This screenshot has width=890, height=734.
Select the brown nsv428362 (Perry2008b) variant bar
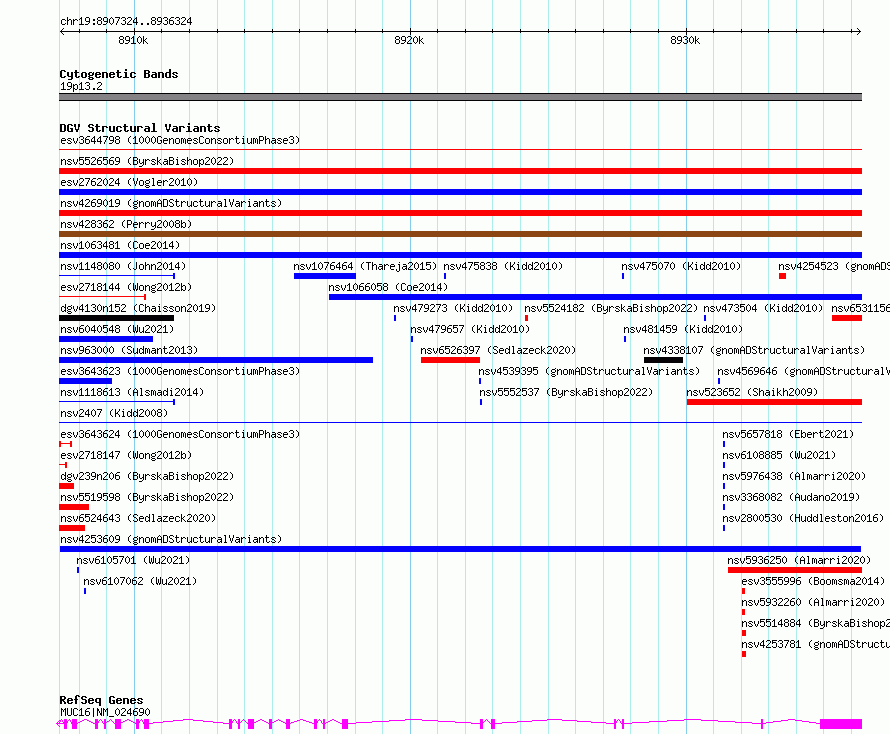(460, 234)
